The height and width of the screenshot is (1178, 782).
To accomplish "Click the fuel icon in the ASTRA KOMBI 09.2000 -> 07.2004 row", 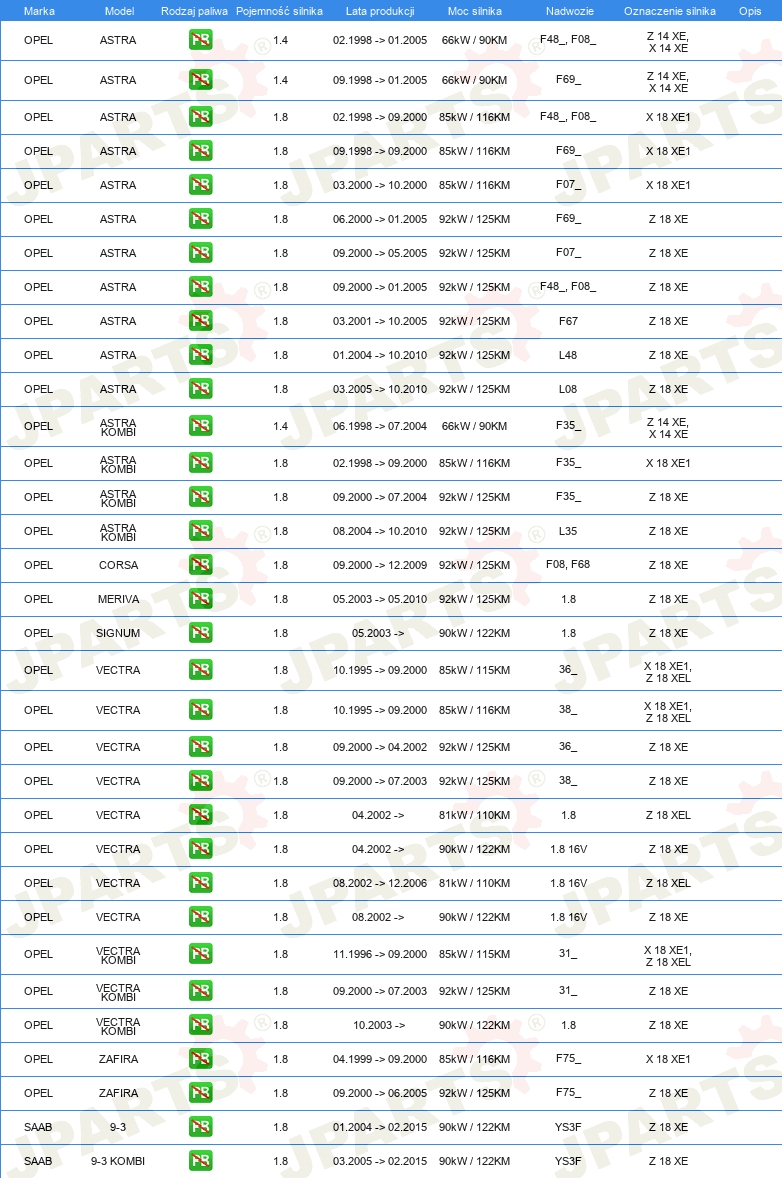I will click(201, 497).
